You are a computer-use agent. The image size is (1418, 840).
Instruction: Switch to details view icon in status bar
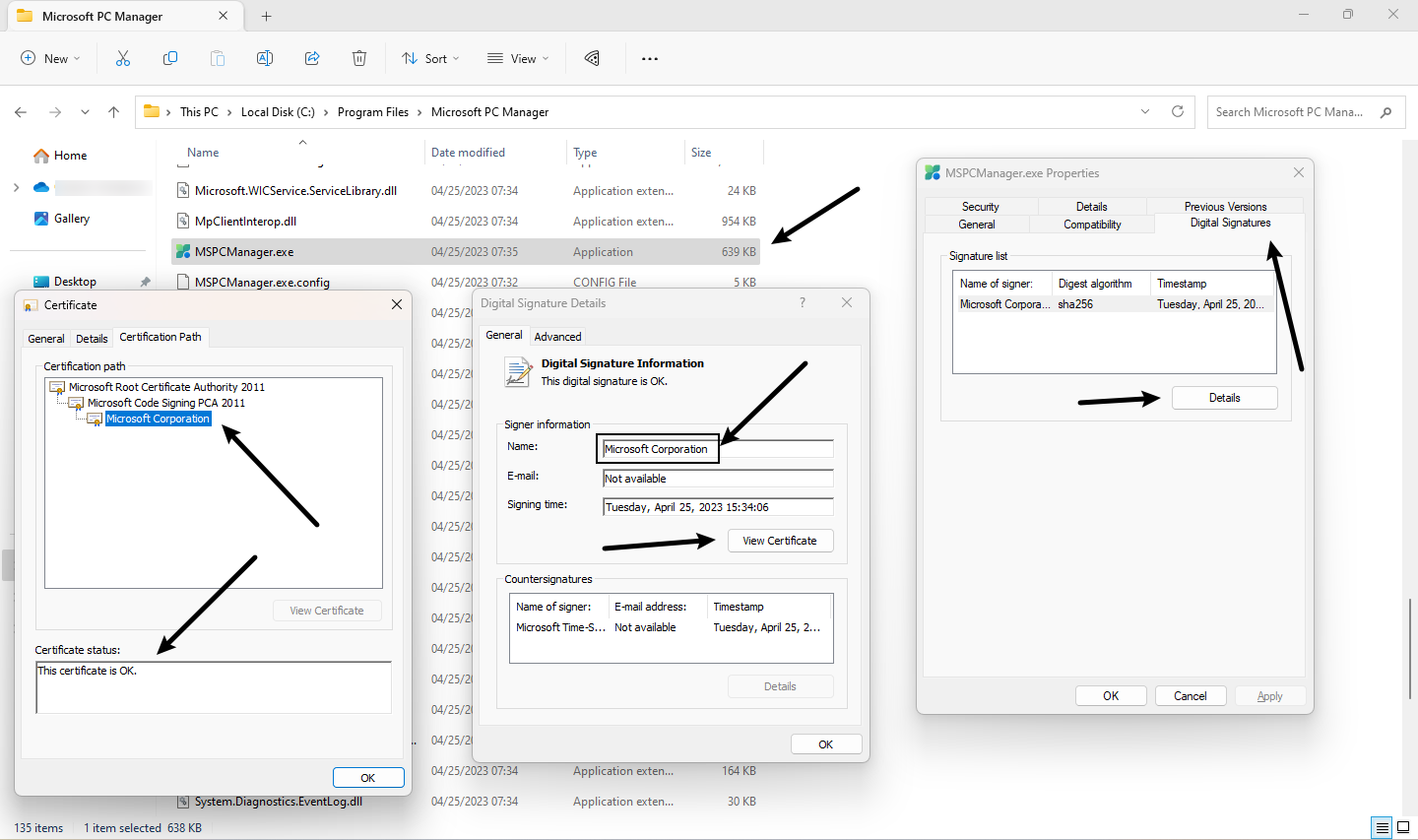[x=1383, y=828]
